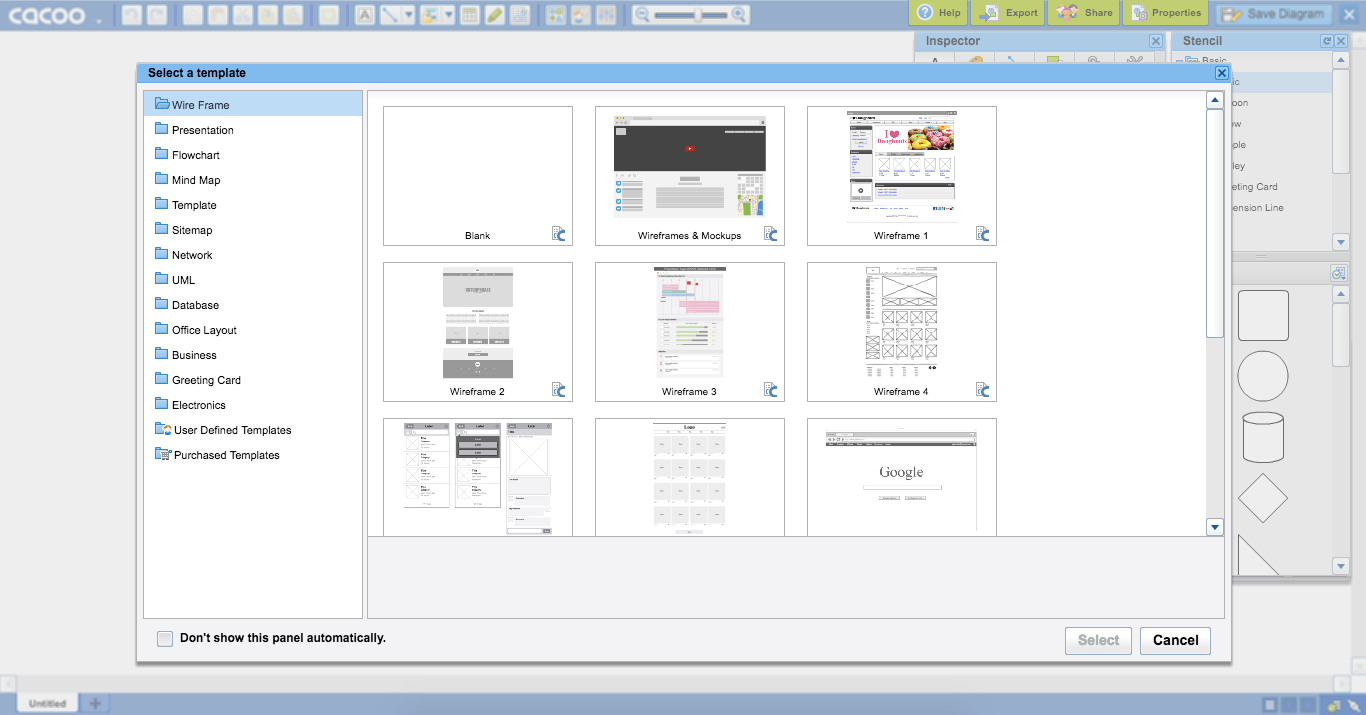The width and height of the screenshot is (1366, 715).
Task: Click the template list scroll down arrow
Action: (1215, 527)
